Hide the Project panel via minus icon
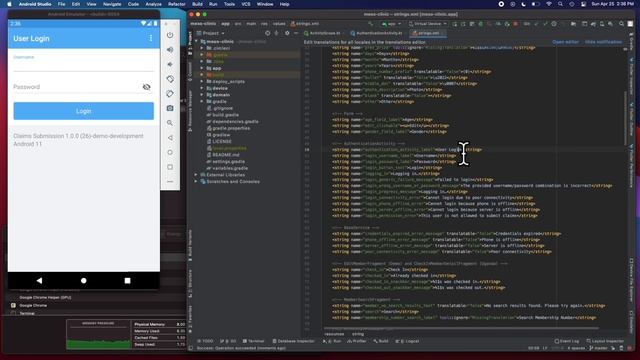 pos(296,33)
